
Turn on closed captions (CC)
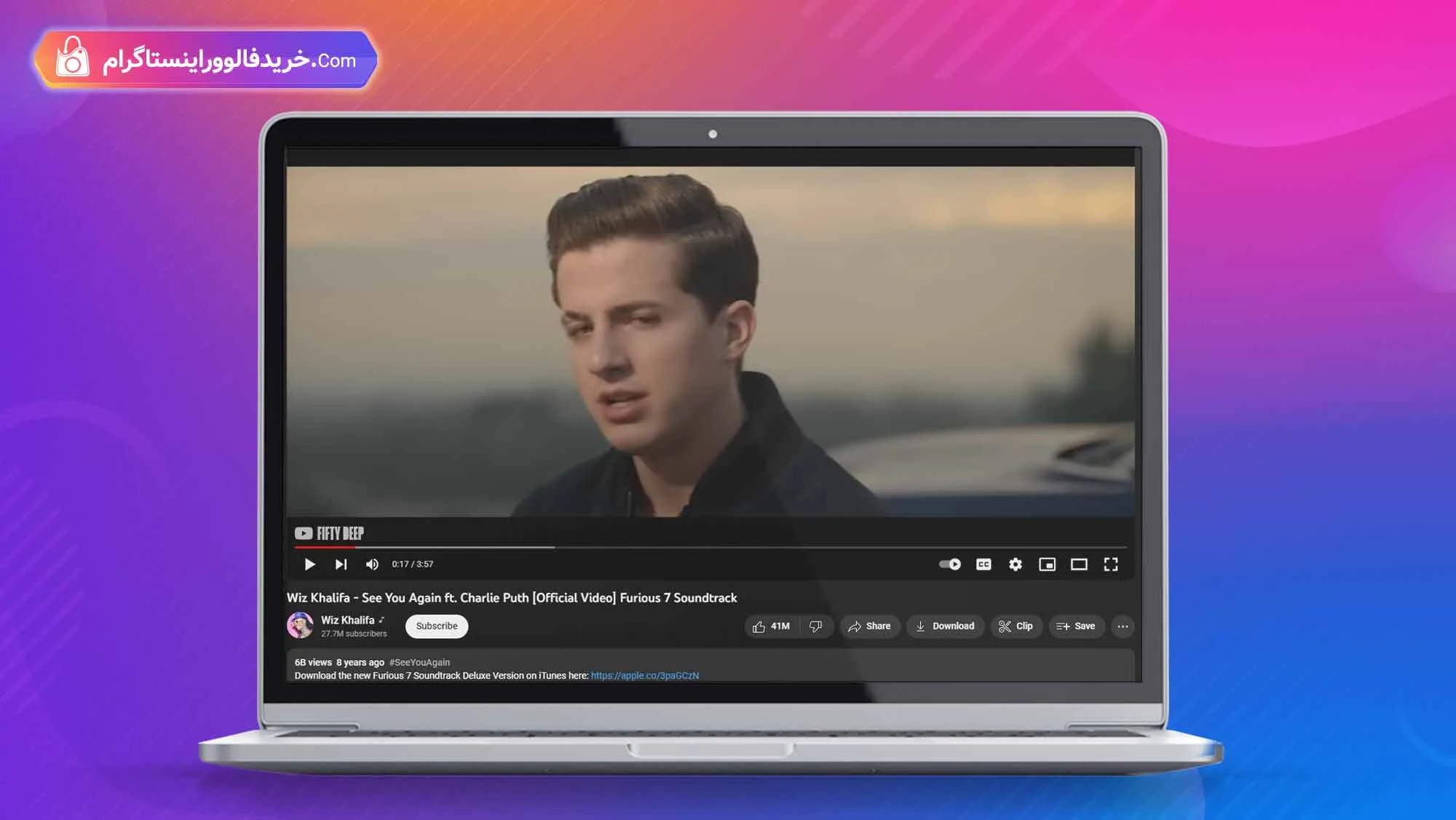(984, 565)
